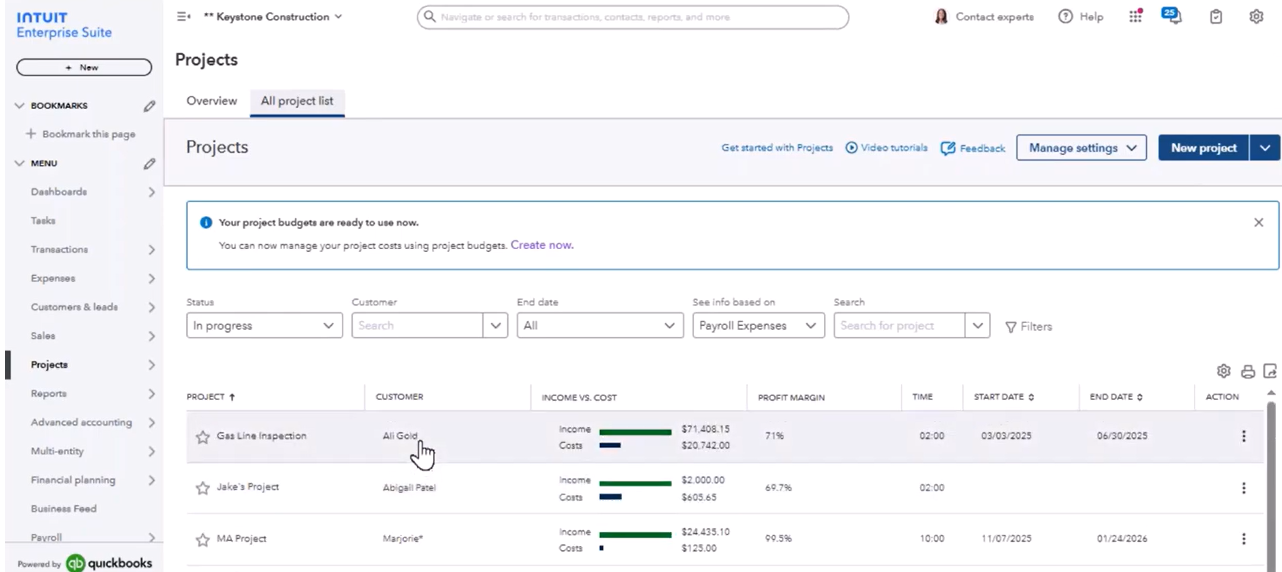Open Reports in the left menu
Screen dimensions: 1282x572
pos(49,394)
